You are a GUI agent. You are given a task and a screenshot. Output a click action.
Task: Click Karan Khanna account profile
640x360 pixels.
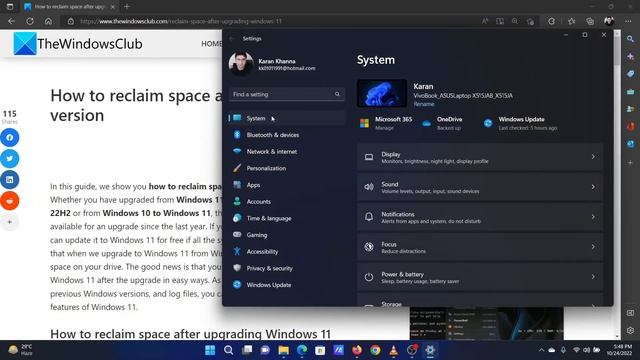tap(273, 64)
